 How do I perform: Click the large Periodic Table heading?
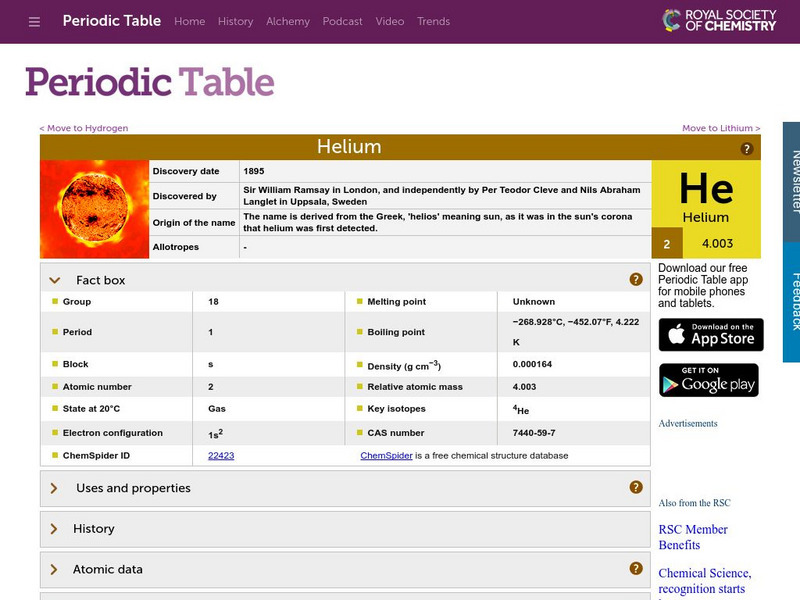click(x=149, y=82)
